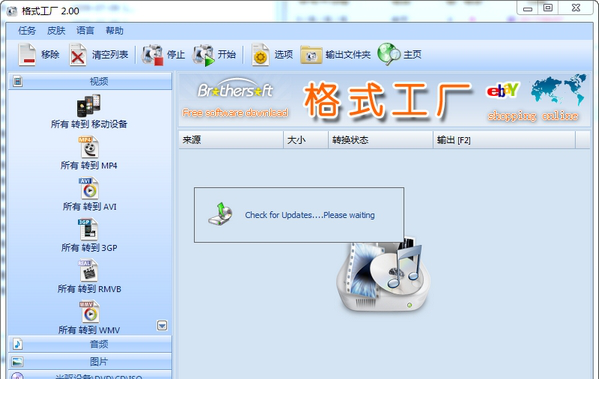Image resolution: width=599 pixels, height=394 pixels.
Task: Select the 所有 转到 AVI icon
Action: point(89,188)
